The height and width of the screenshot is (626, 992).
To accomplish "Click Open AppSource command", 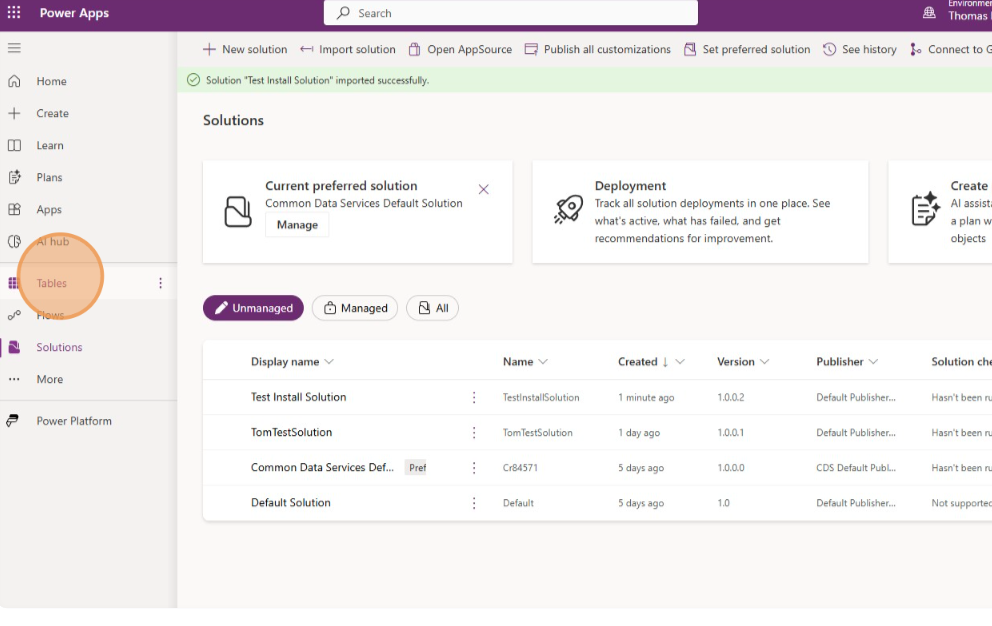I will pyautogui.click(x=460, y=49).
